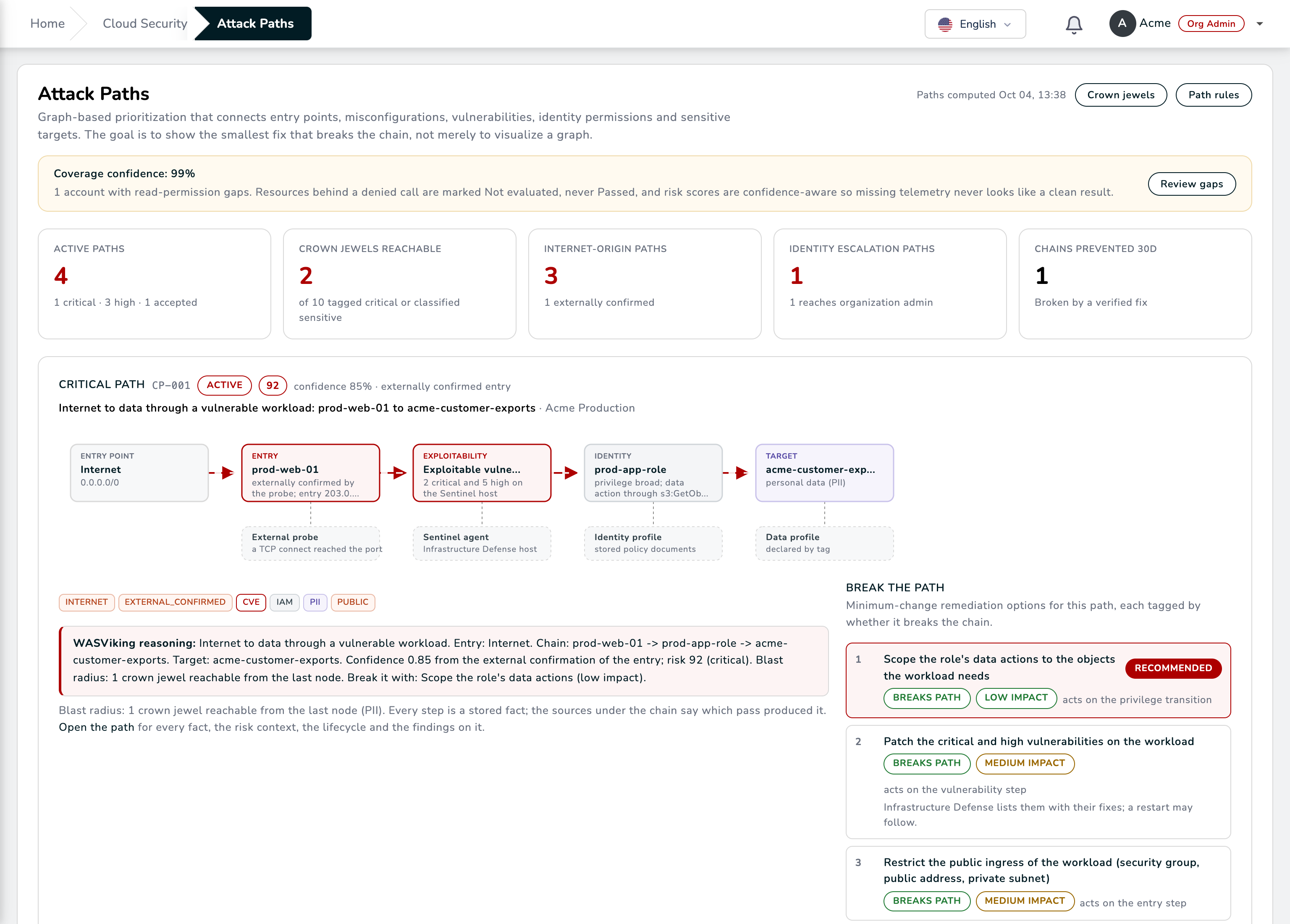This screenshot has height=924, width=1290.
Task: Click the Identity profile source box
Action: point(653,543)
